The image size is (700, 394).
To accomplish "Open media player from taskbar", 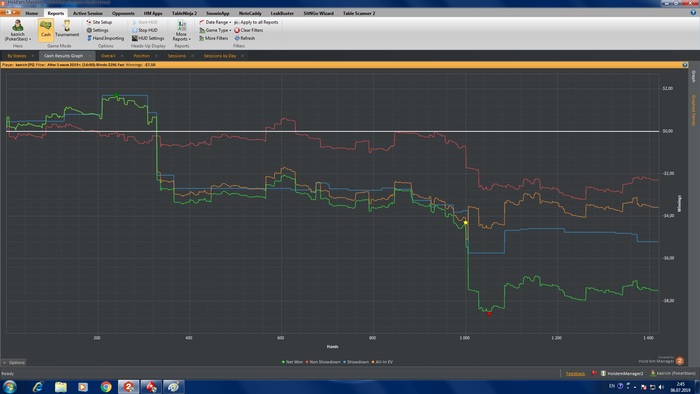I will (83, 386).
